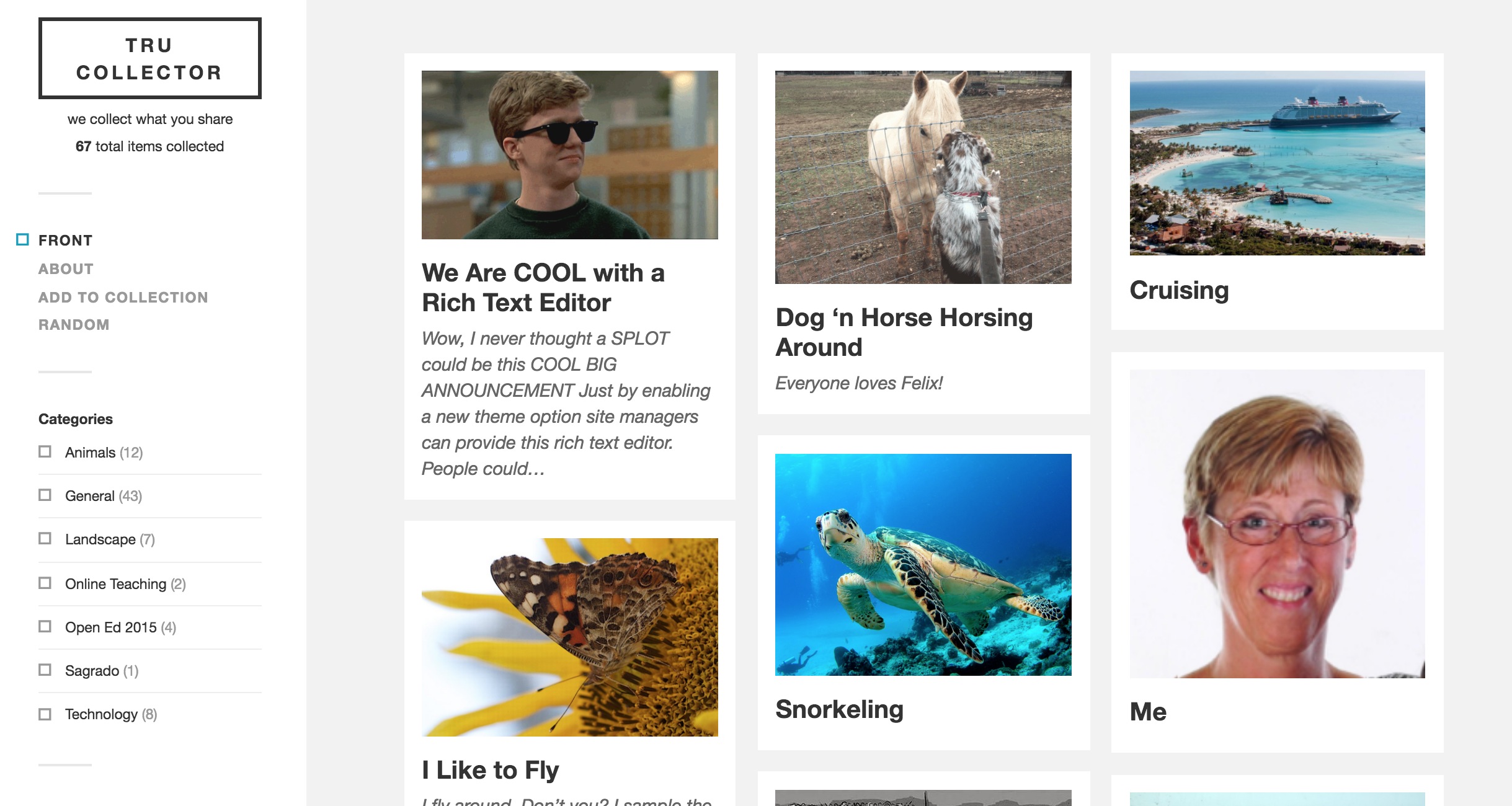
Task: Open the ABOUT menu page
Action: click(66, 269)
